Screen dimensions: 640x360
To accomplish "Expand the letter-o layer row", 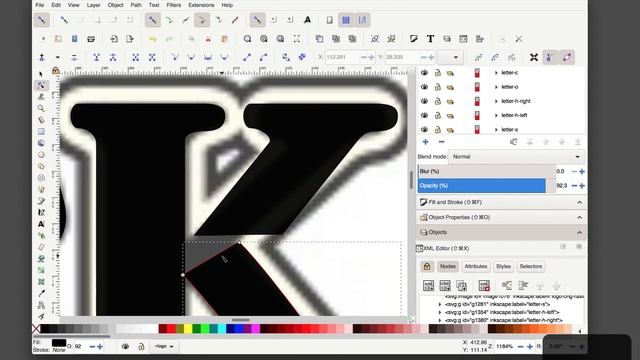I will click(x=496, y=87).
